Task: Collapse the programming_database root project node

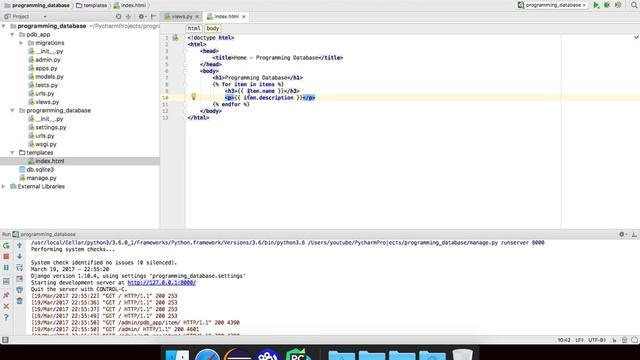Action: coord(4,26)
